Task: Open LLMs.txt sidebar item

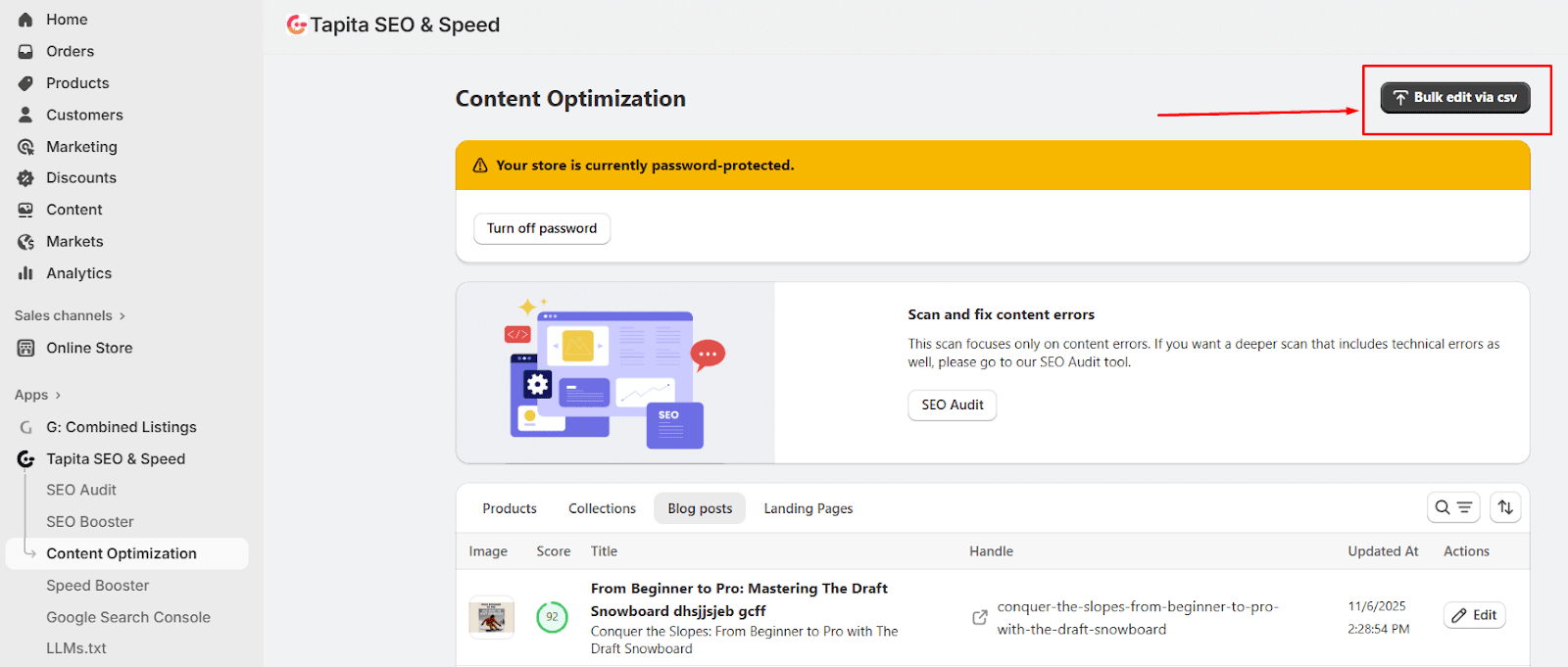Action: click(76, 648)
